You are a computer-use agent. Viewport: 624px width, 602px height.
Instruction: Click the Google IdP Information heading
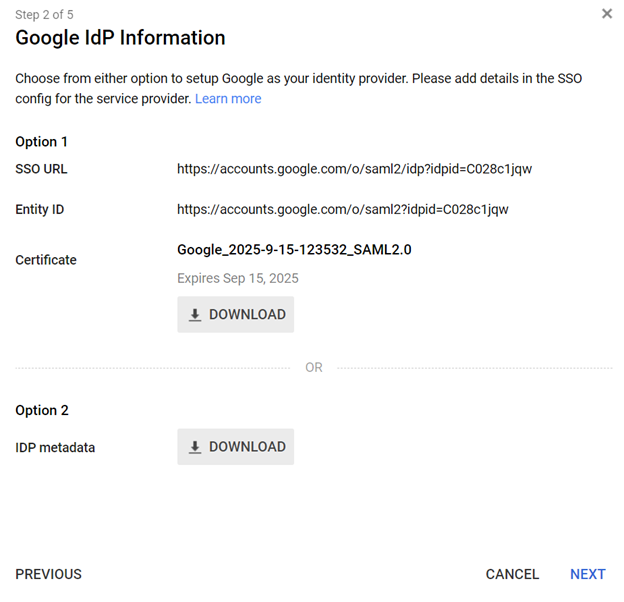(x=120, y=39)
